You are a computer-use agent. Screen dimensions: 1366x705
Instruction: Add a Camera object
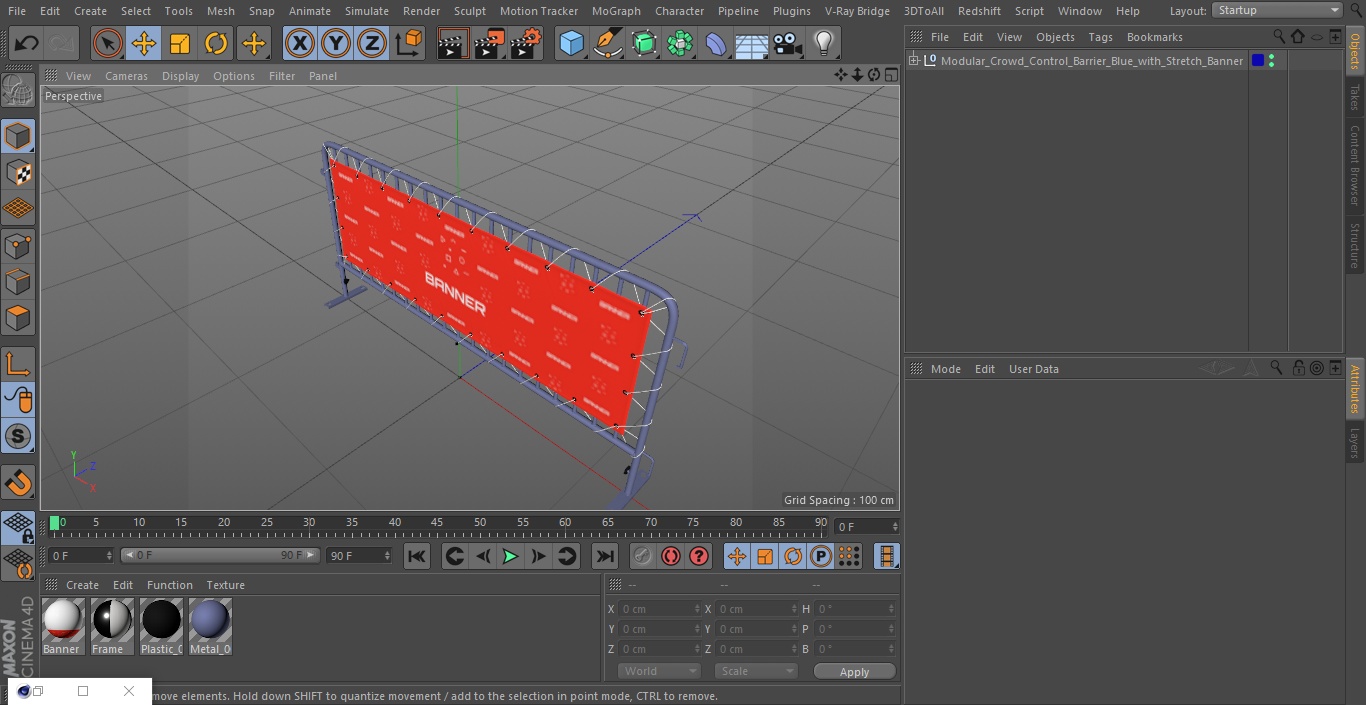coord(788,43)
